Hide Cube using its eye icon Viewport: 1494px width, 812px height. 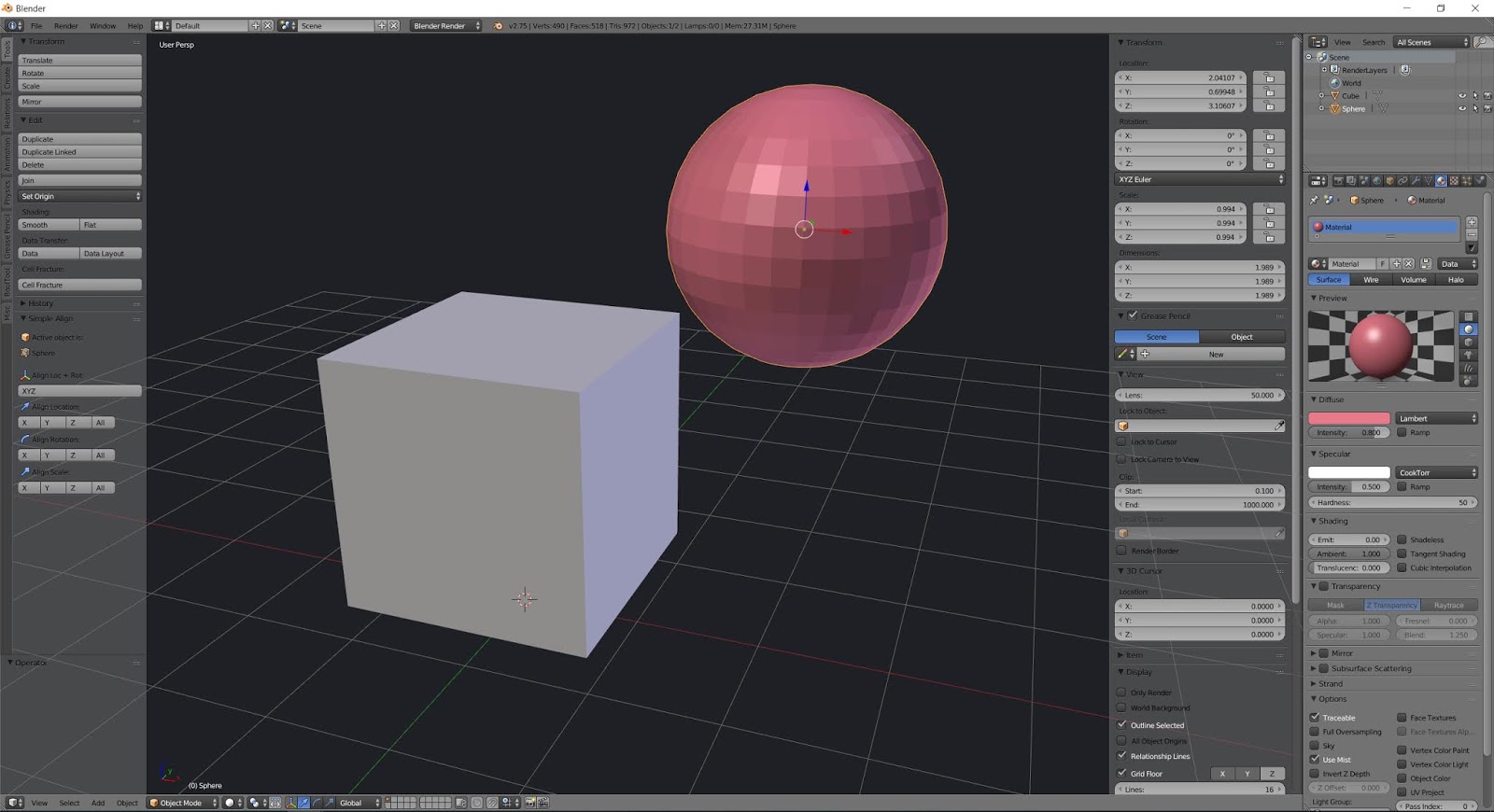pos(1462,96)
